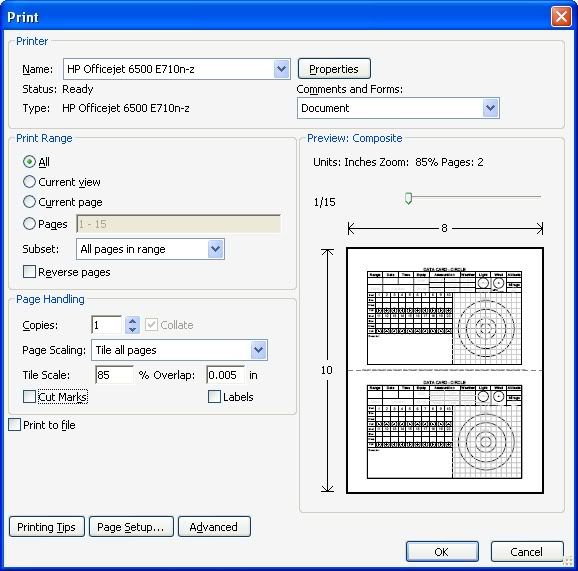Viewport: 578px width, 571px height.
Task: Open Printing Tips
Action: click(x=46, y=527)
